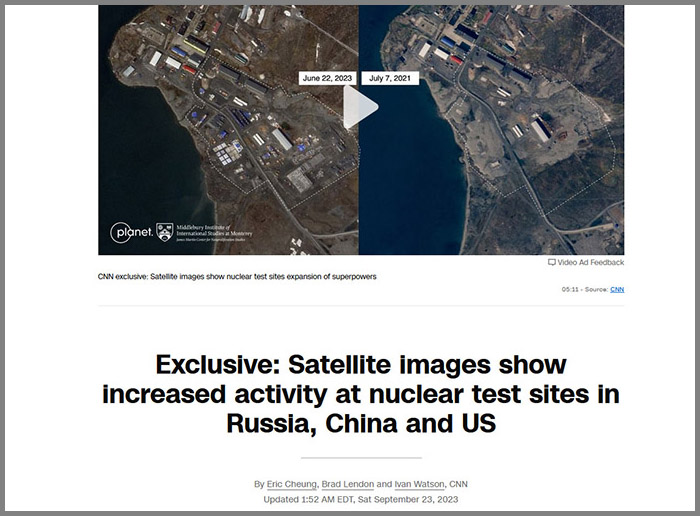This screenshot has width=700, height=516.
Task: Click the 05:11 video duration text
Action: coord(570,289)
